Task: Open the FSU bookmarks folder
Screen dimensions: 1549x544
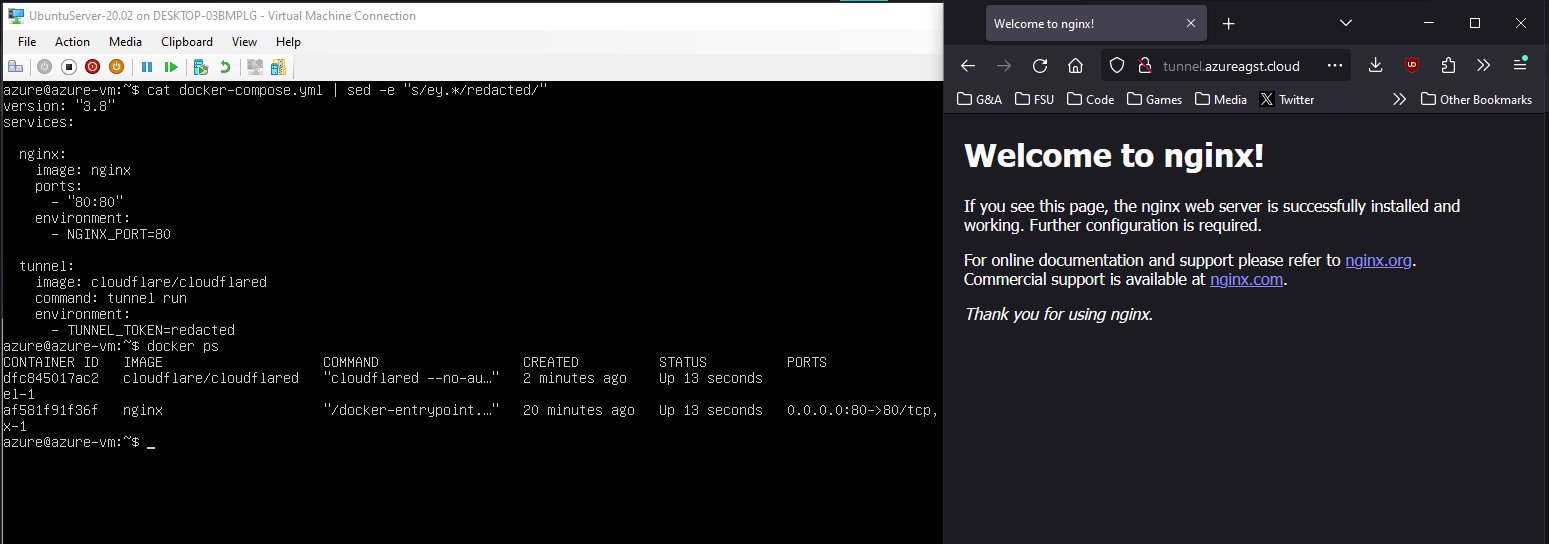Action: [x=1034, y=99]
